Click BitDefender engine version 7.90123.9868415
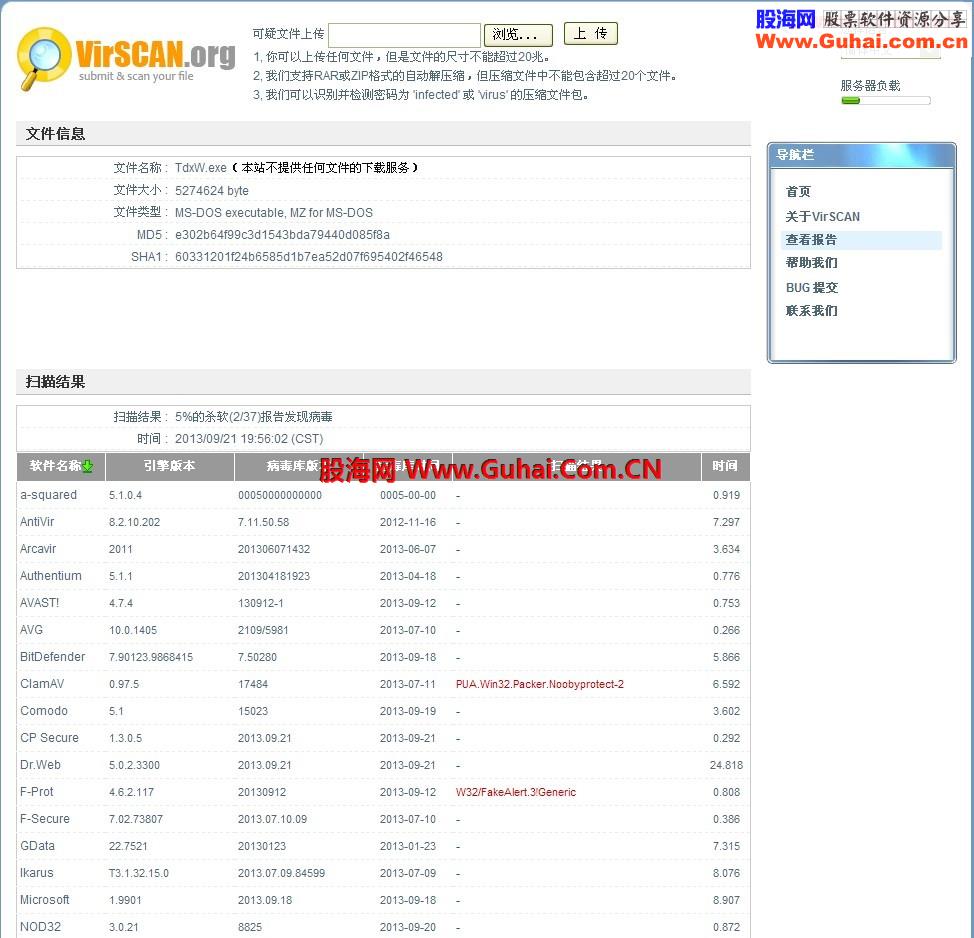The height and width of the screenshot is (938, 974). tap(151, 657)
